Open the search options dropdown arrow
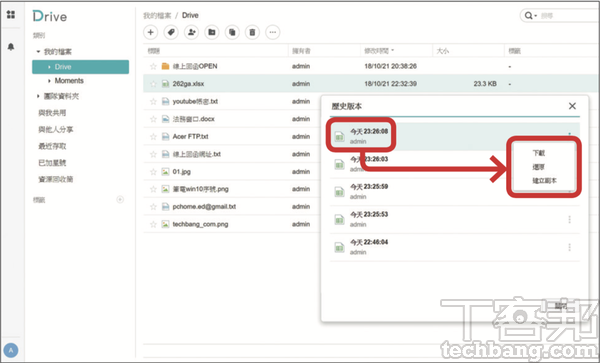The height and width of the screenshot is (363, 600). tap(536, 16)
